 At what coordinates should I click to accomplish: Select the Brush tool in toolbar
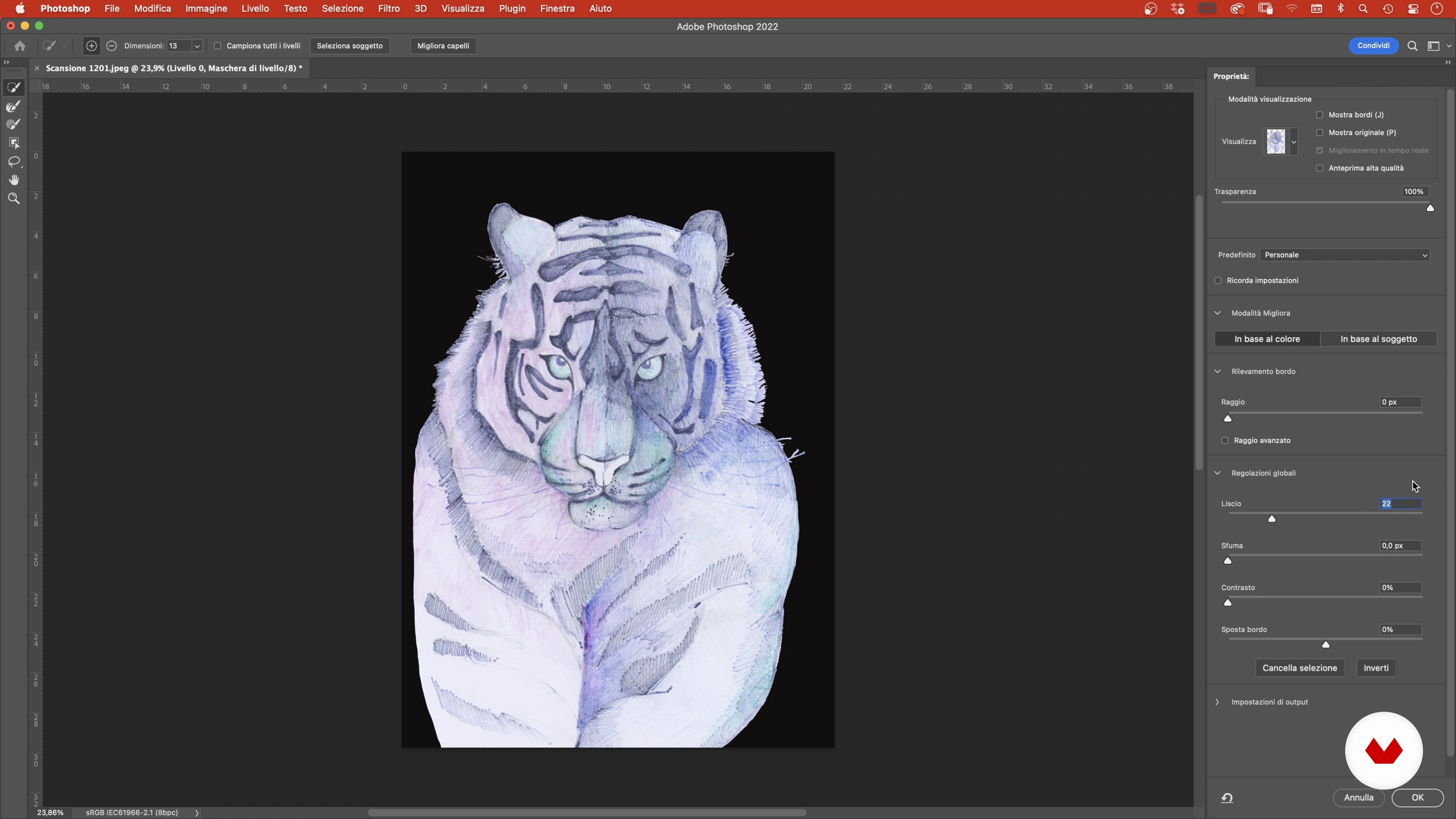[x=14, y=124]
